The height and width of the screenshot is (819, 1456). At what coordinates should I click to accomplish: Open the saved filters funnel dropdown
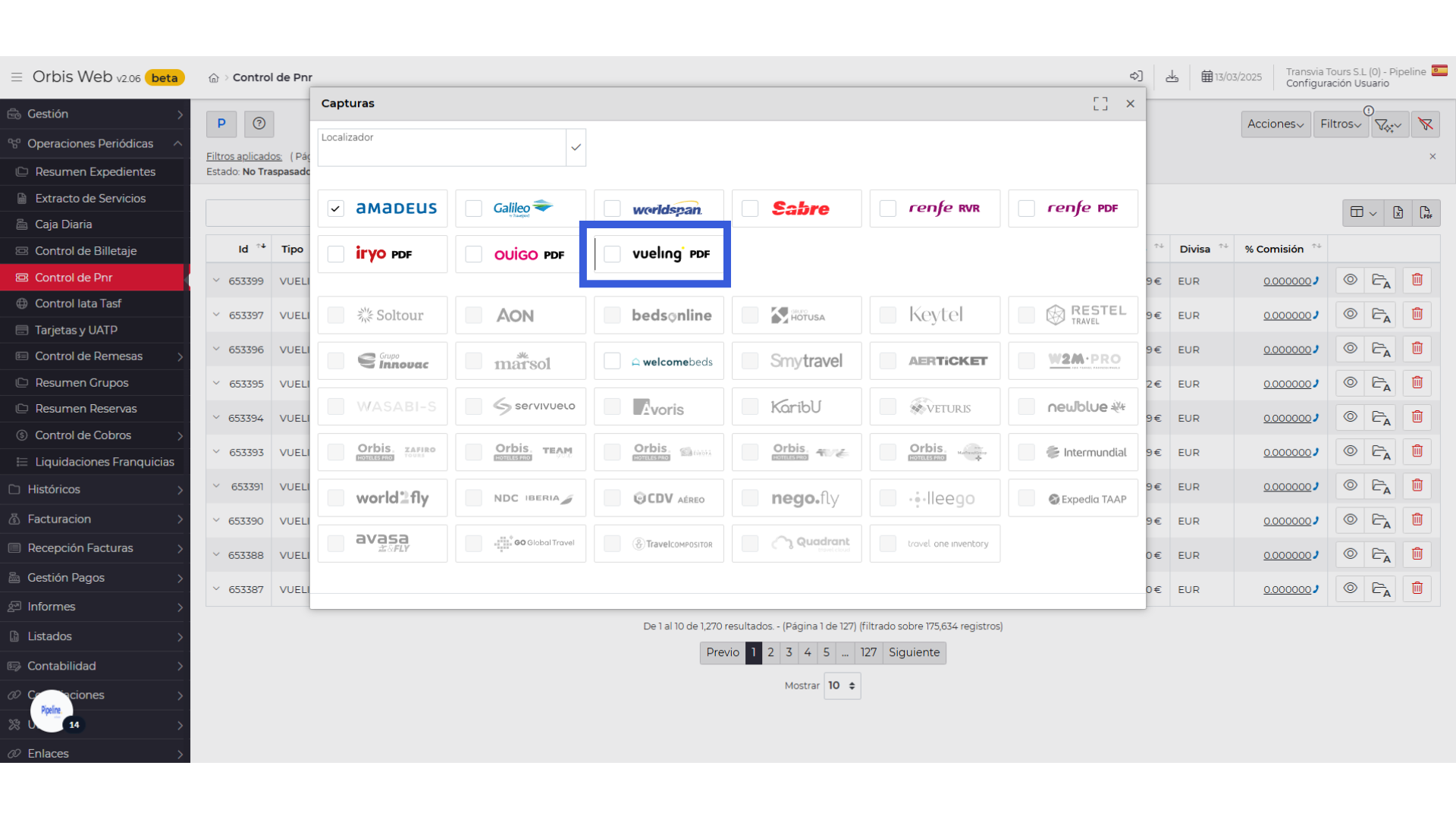(x=1389, y=124)
